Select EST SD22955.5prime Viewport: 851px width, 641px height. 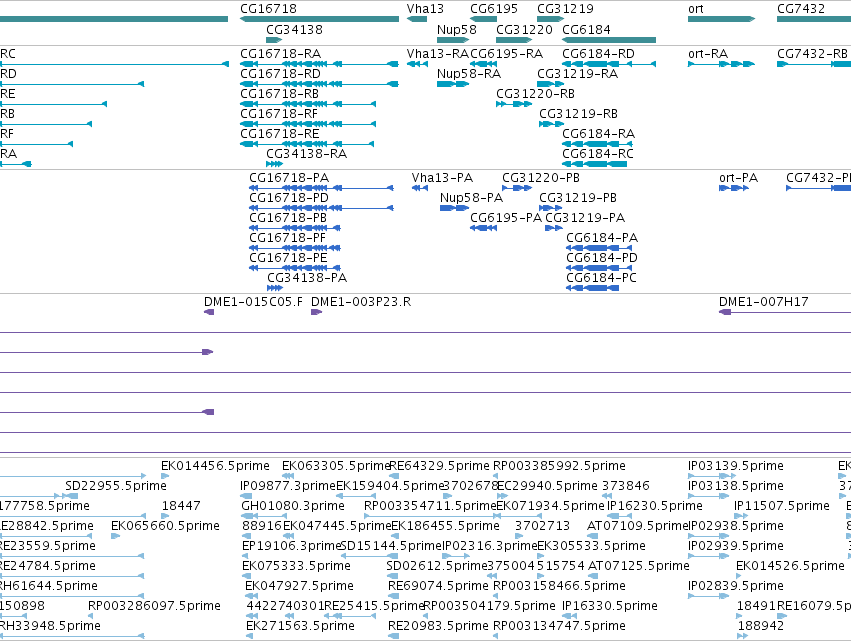pos(116,486)
